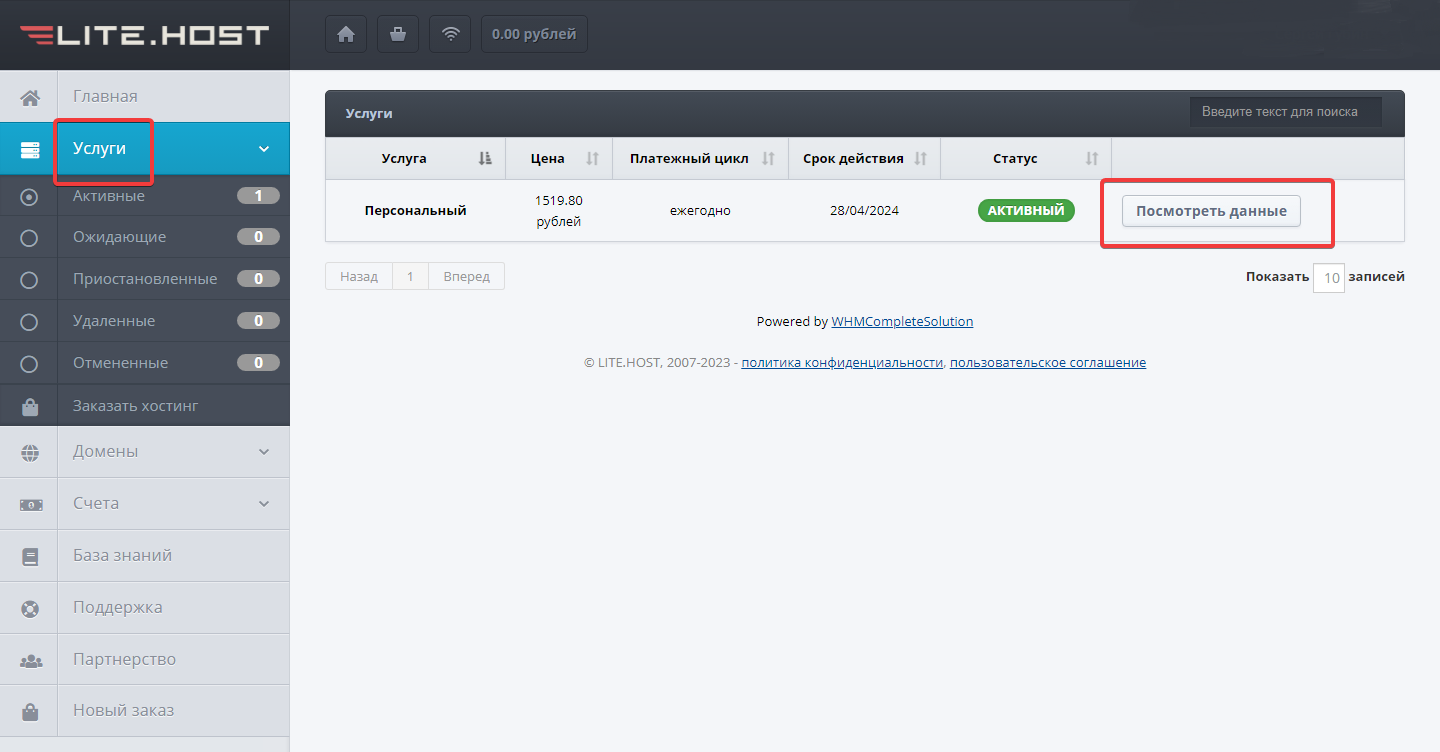
Task: Go to Главная in sidebar
Action: [145, 96]
